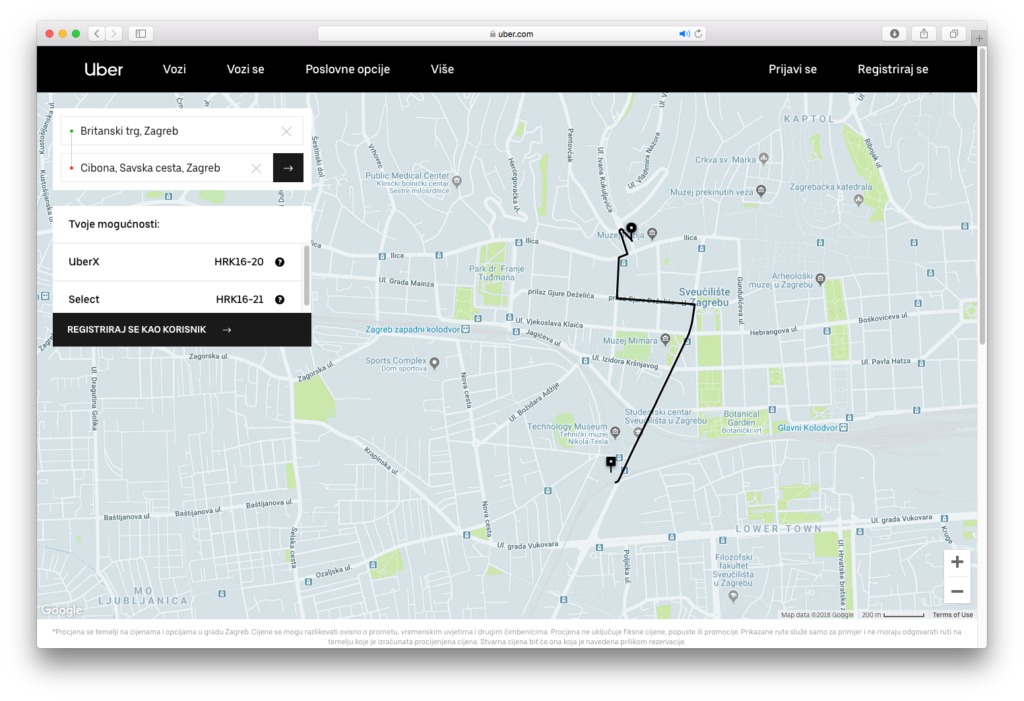The height and width of the screenshot is (701, 1024).
Task: Open the Vozi se menu item
Action: pyautogui.click(x=245, y=69)
